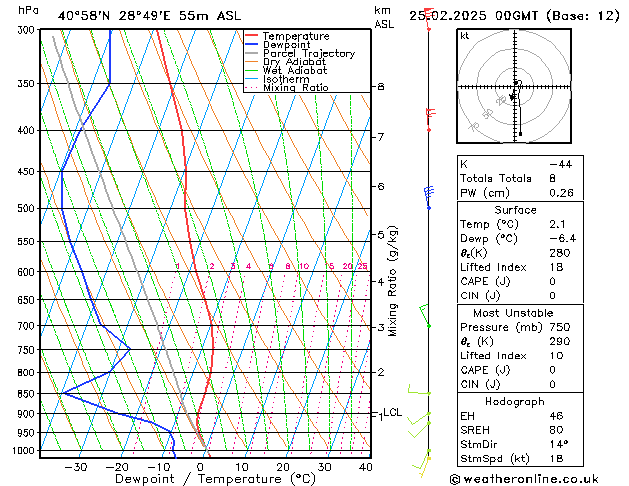Select the Parcel Trajectory legend item
Image resolution: width=629 pixels, height=486 pixels.
[308, 53]
